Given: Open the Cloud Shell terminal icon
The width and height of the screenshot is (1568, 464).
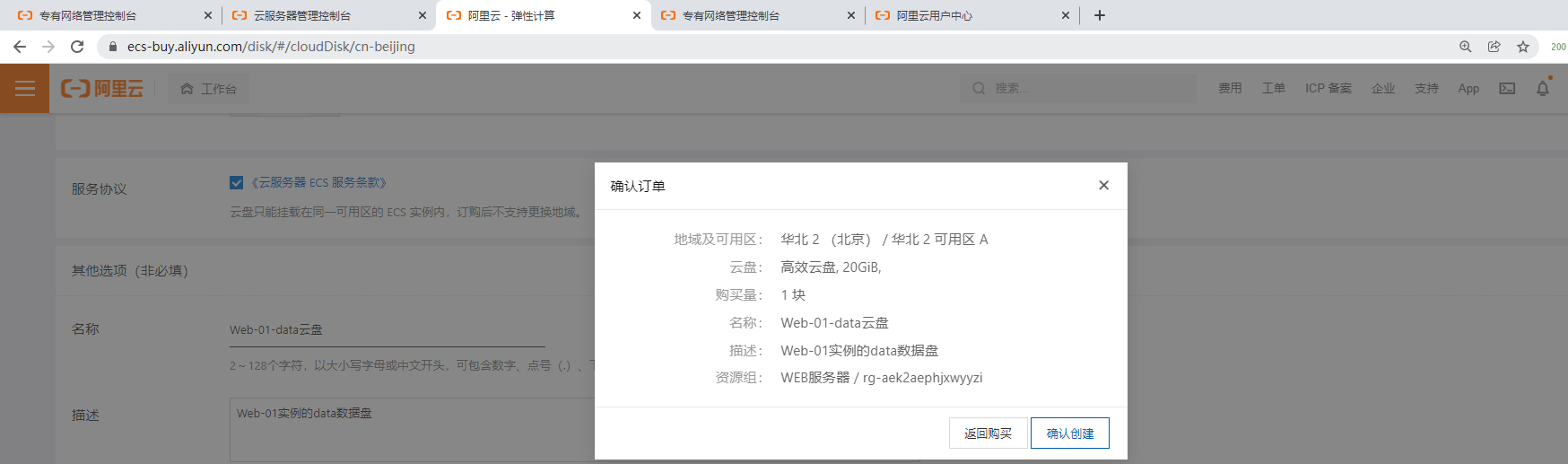Looking at the screenshot, I should coord(1507,88).
